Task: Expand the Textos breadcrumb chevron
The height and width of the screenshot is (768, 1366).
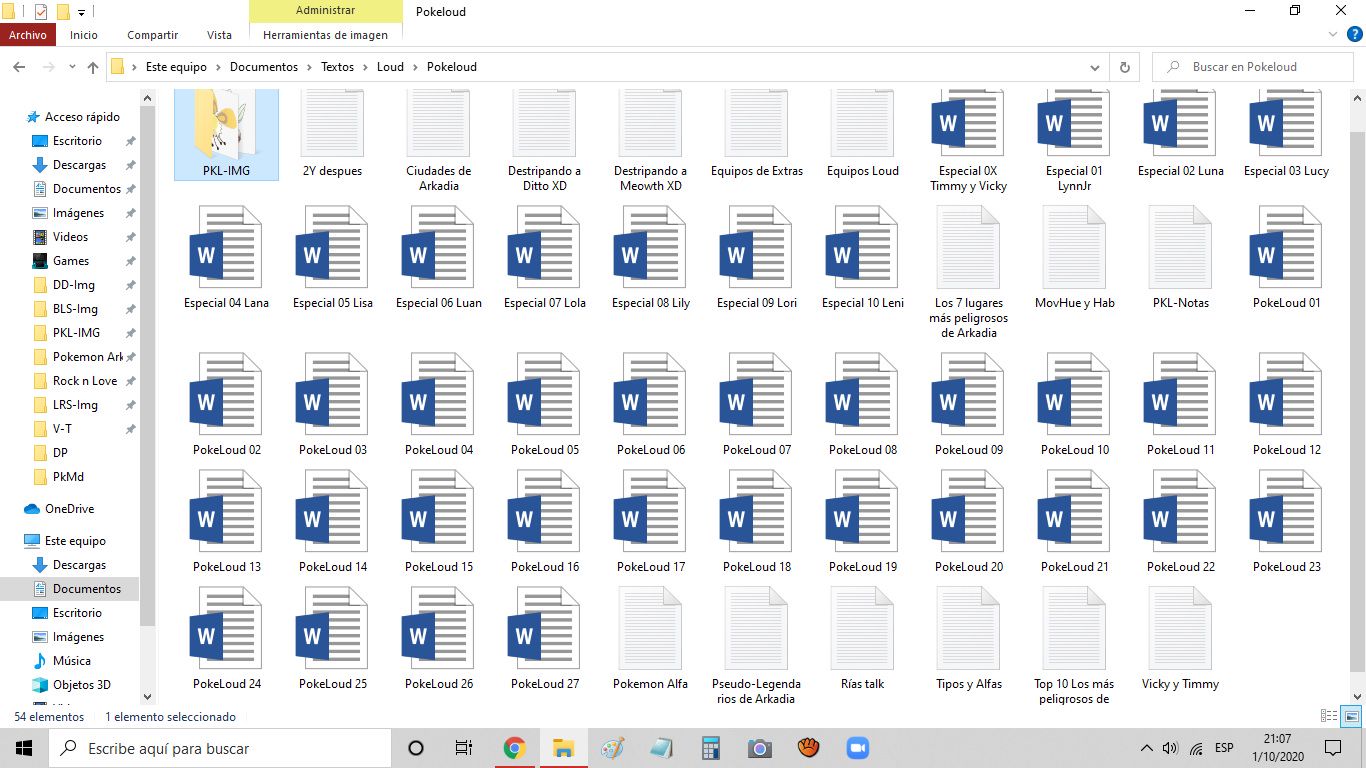Action: coord(365,67)
